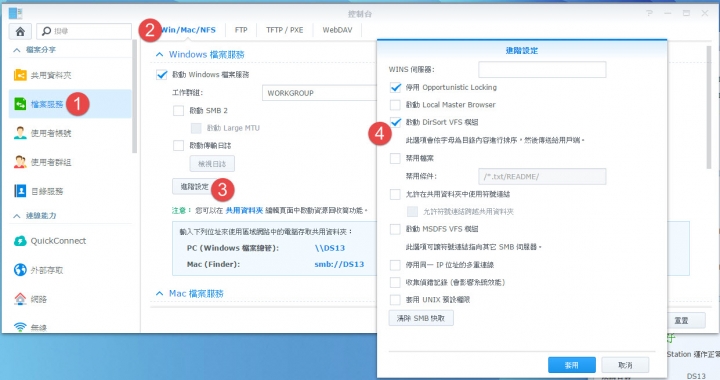Check 收集偵錯記錄 checkbox
The image size is (720, 380).
click(x=395, y=282)
